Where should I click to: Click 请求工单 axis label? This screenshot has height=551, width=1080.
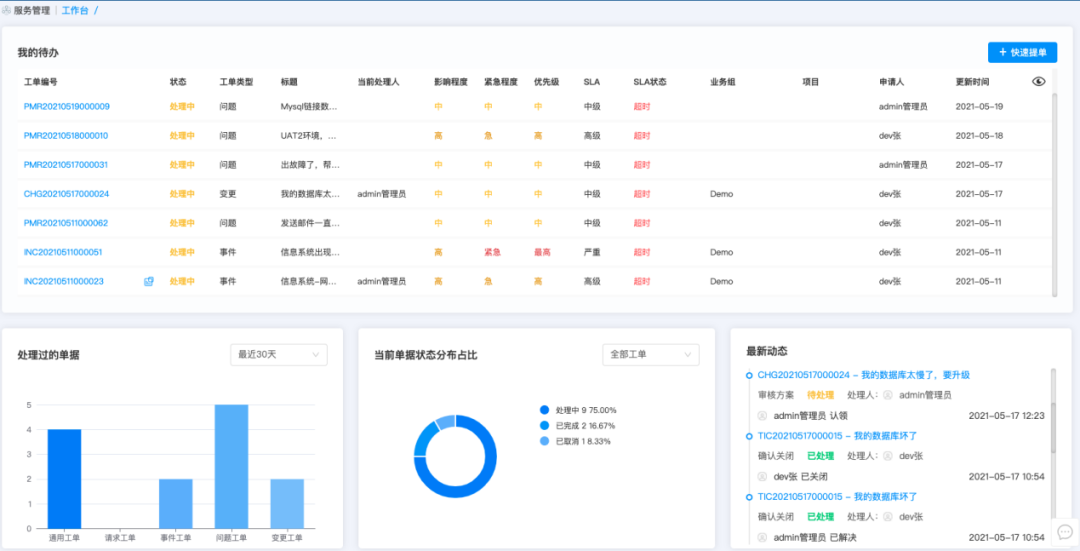[x=120, y=538]
